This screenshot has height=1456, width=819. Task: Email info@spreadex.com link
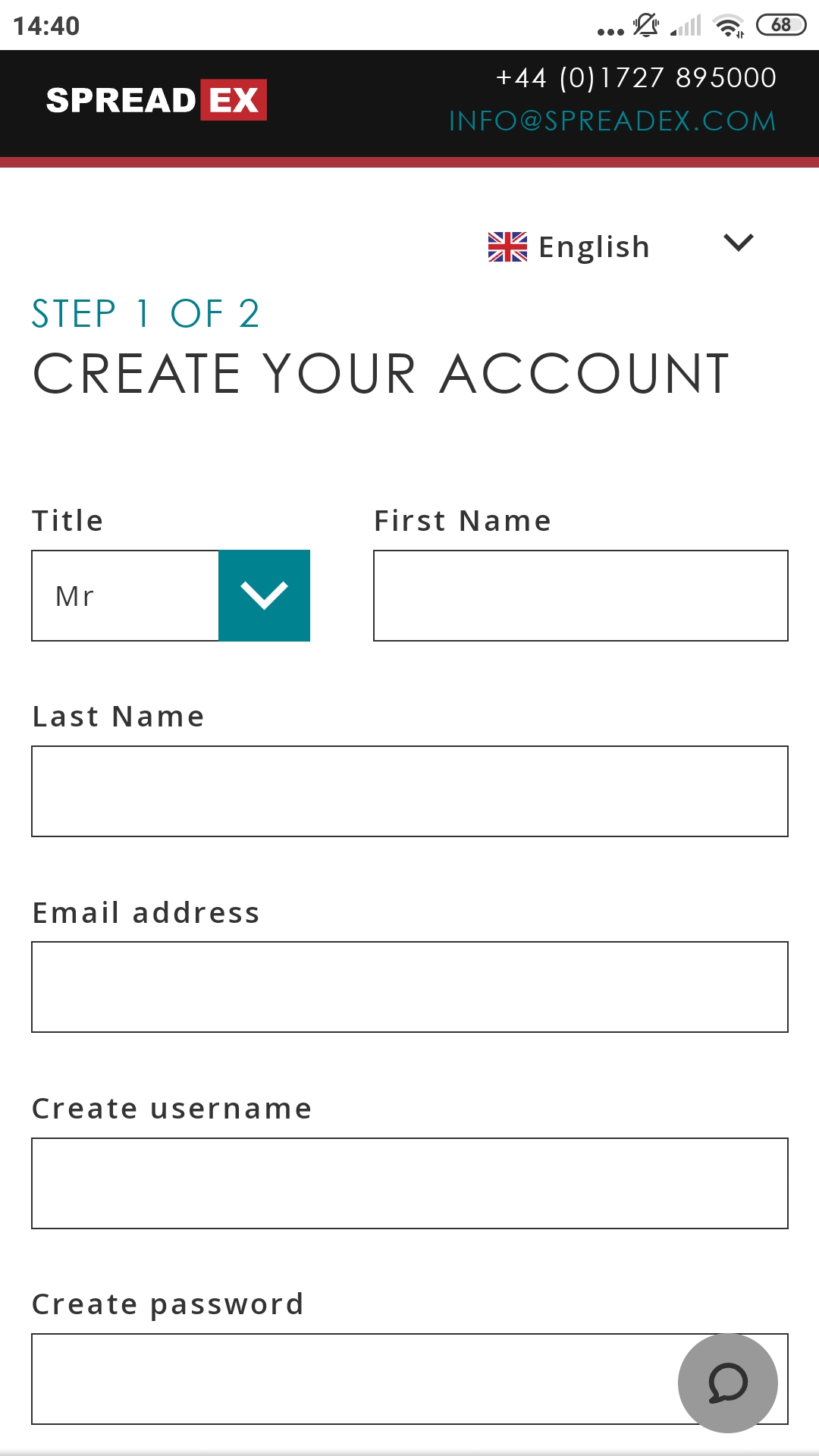coord(613,121)
